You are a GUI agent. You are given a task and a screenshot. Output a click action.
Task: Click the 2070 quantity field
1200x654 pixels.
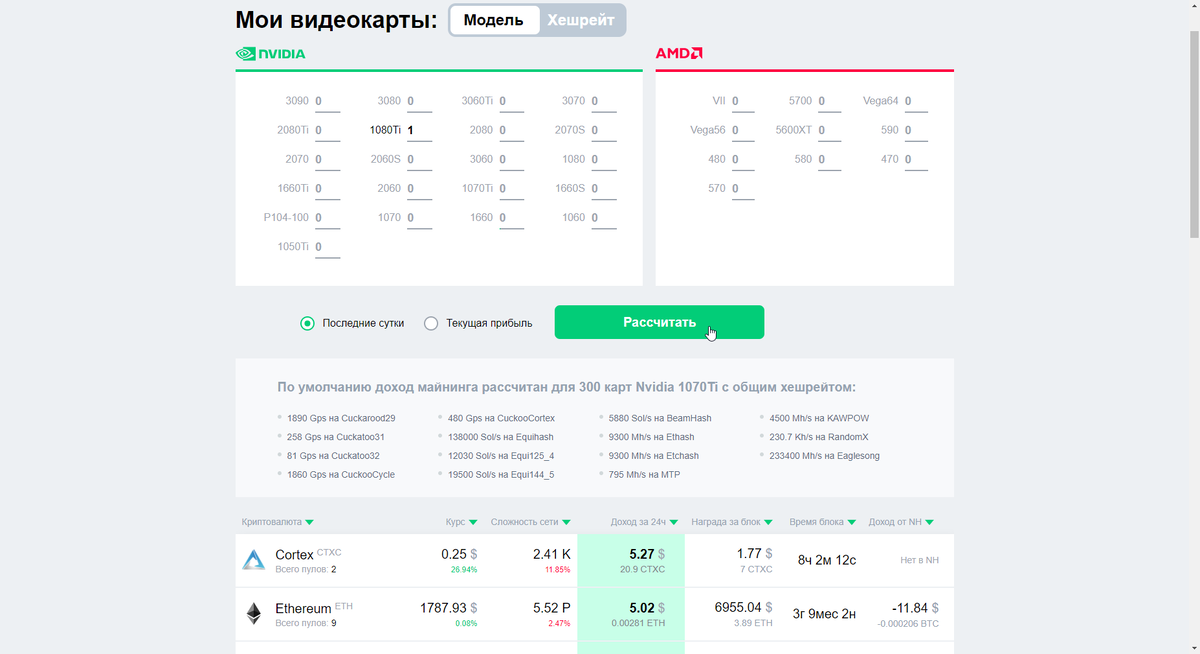pyautogui.click(x=327, y=159)
